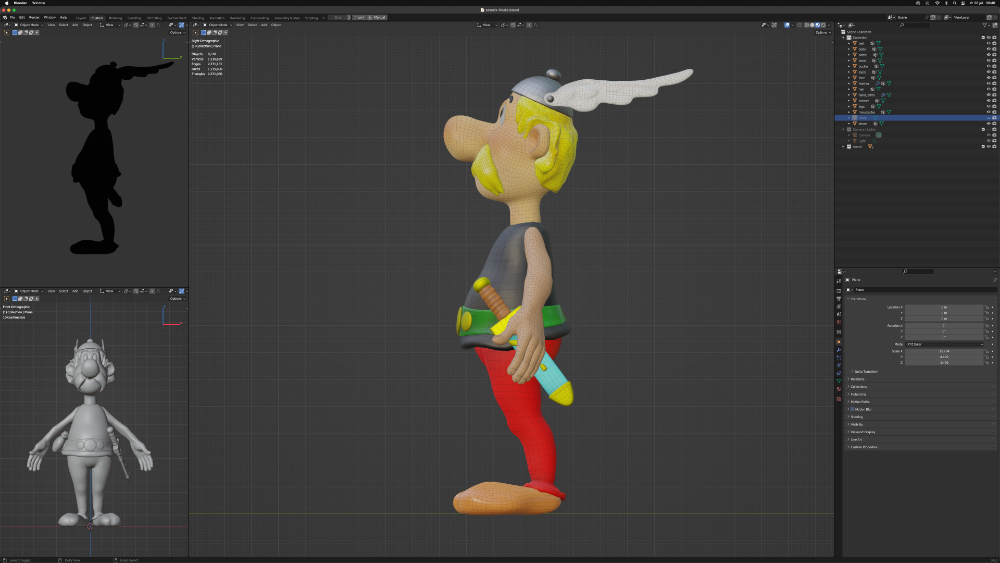Toggle eye icon of the top Collection row
1000x563 pixels.
point(989,38)
